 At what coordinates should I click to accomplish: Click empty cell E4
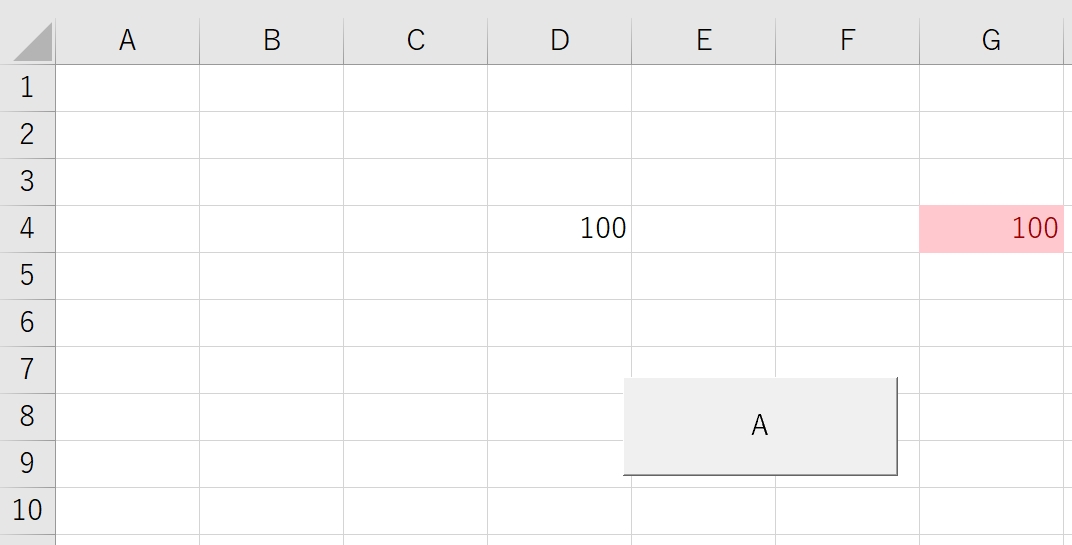click(x=704, y=228)
